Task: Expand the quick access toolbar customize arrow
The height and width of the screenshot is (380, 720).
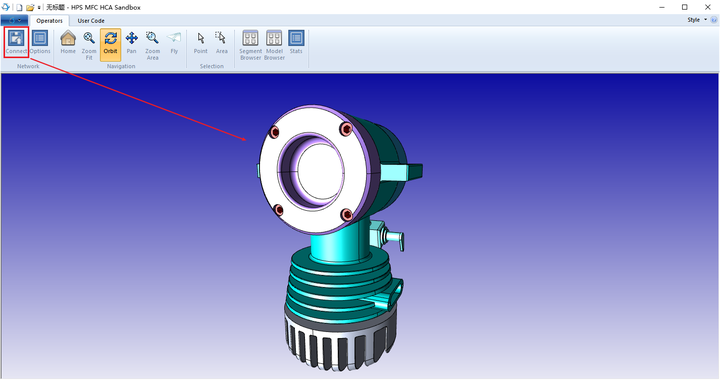Action: [x=39, y=7]
